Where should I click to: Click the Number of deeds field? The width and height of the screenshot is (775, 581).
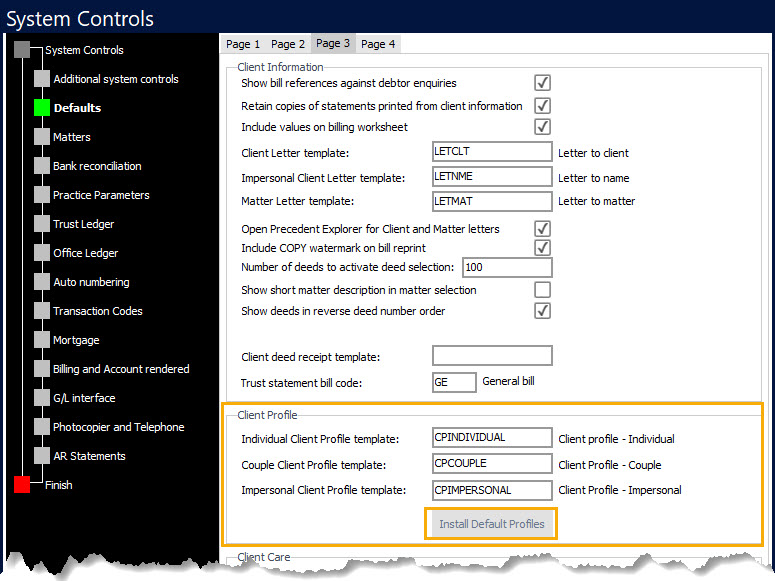click(x=507, y=268)
